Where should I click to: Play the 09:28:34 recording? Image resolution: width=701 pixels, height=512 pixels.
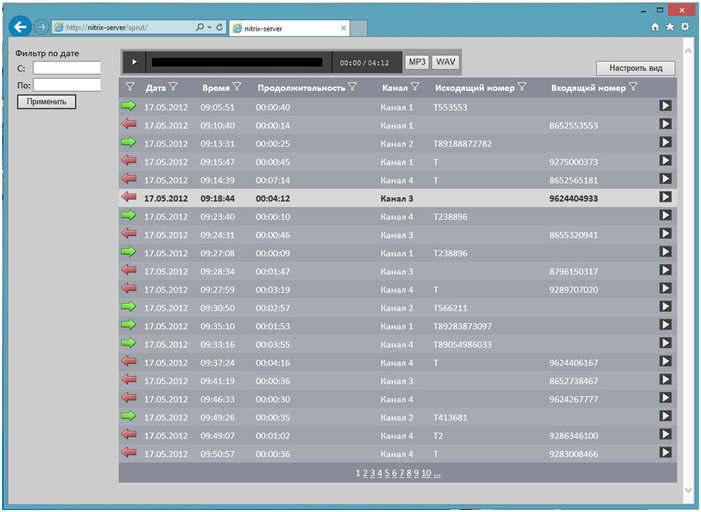(x=665, y=270)
